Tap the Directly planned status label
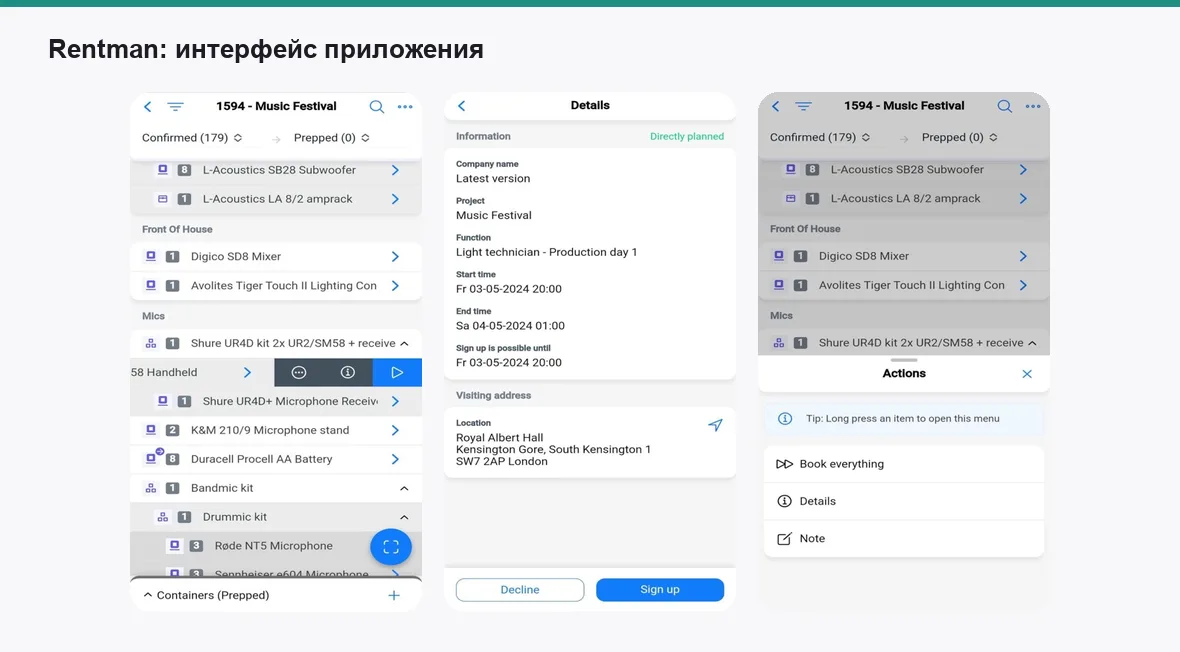Screen dimensions: 1180x652 pos(687,136)
